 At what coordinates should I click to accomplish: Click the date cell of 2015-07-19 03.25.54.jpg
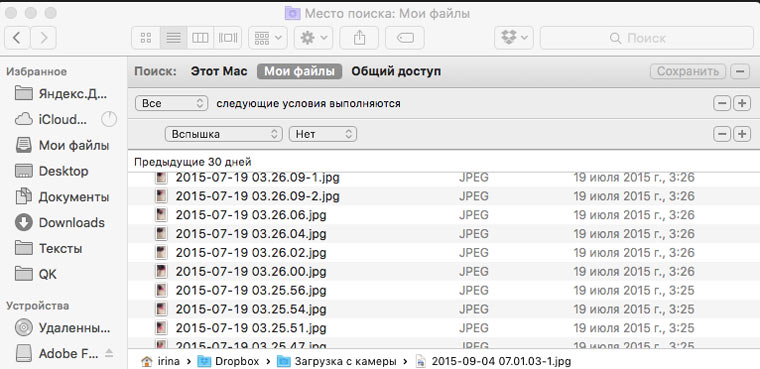click(634, 309)
